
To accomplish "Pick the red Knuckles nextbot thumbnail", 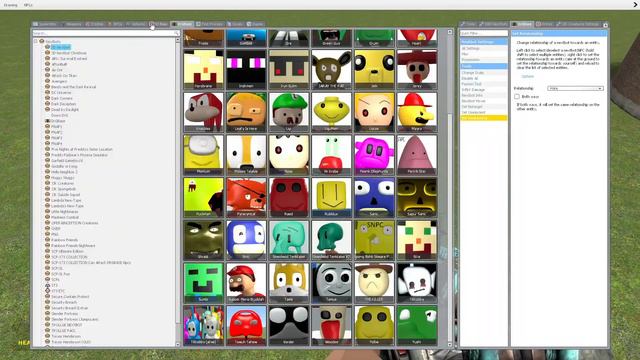I will coord(203,112).
